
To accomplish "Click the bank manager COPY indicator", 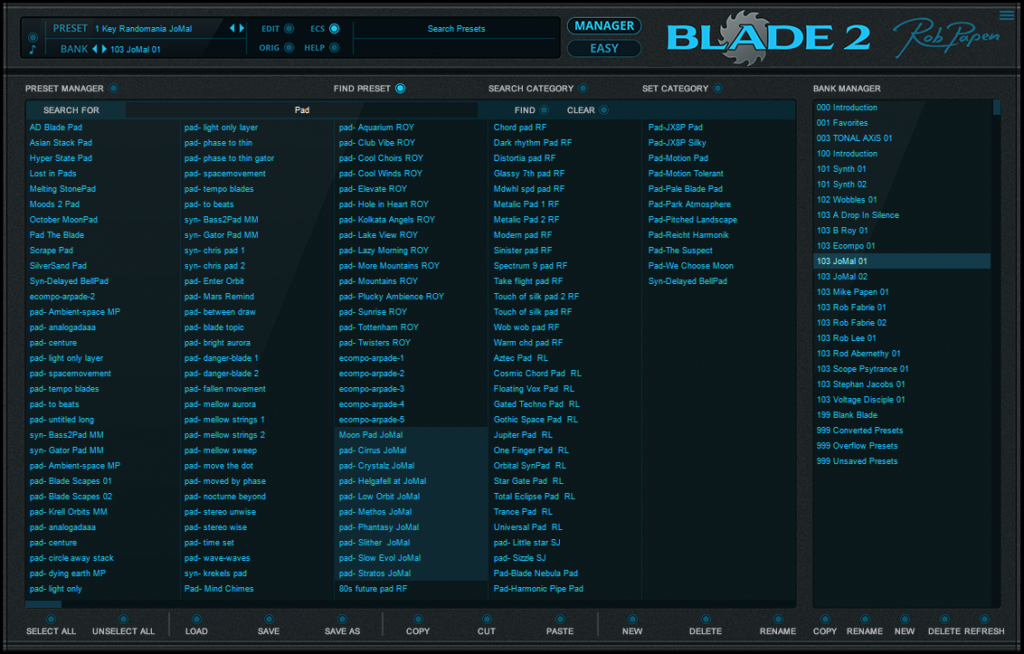I will coord(825,619).
